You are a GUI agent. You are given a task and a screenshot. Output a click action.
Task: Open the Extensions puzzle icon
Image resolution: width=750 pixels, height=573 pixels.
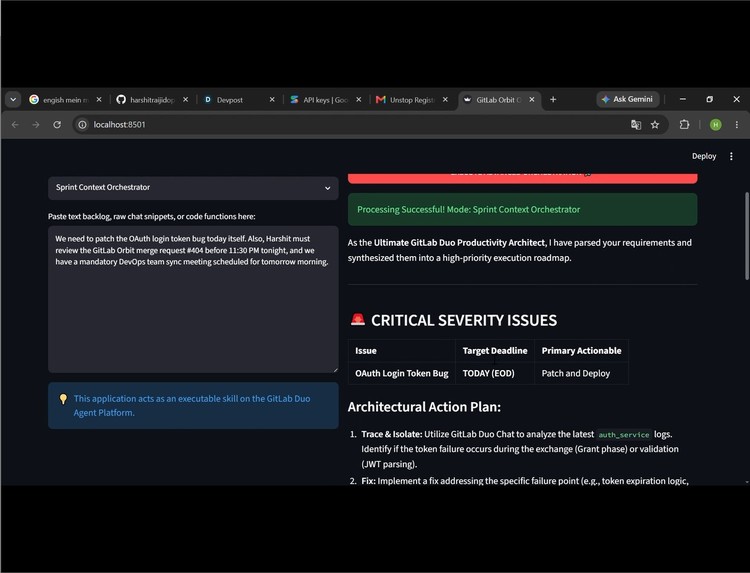684,124
